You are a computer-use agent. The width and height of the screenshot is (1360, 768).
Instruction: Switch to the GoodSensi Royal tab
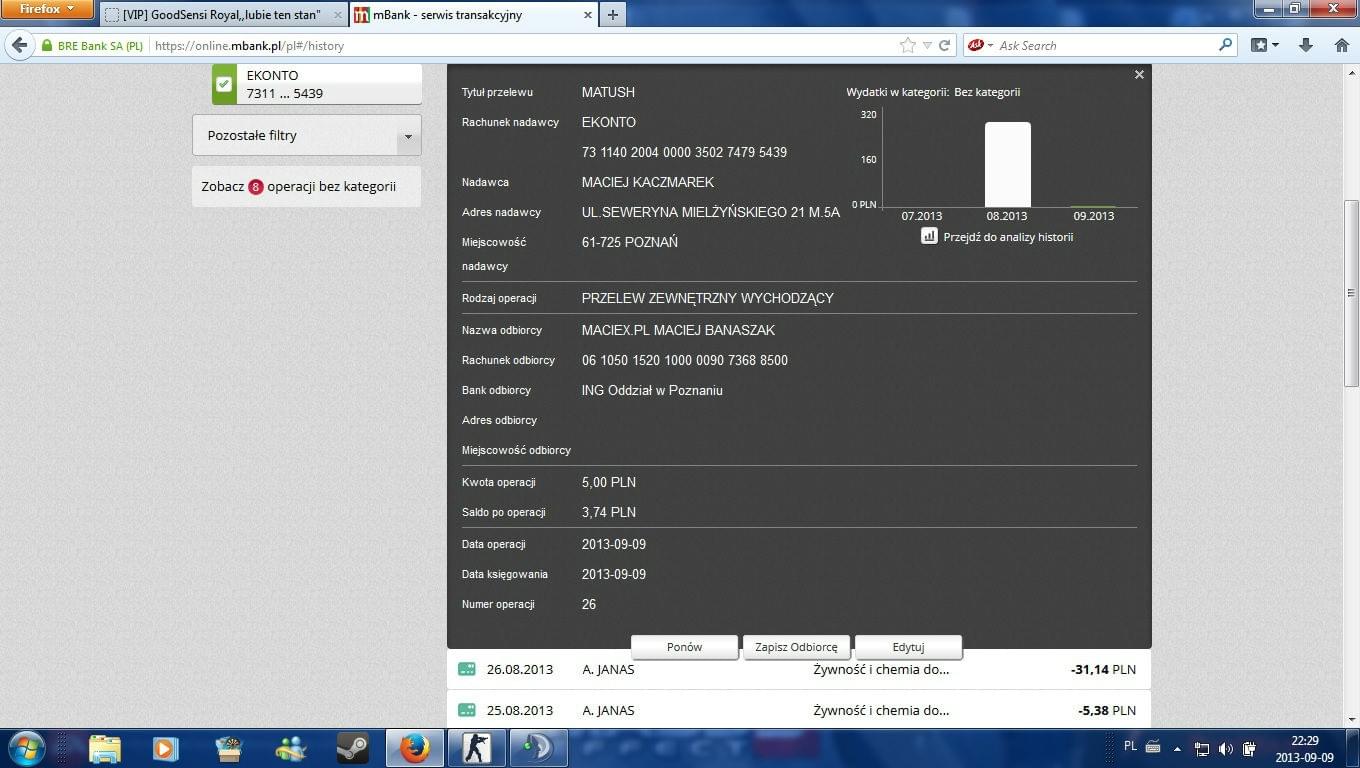(x=224, y=15)
